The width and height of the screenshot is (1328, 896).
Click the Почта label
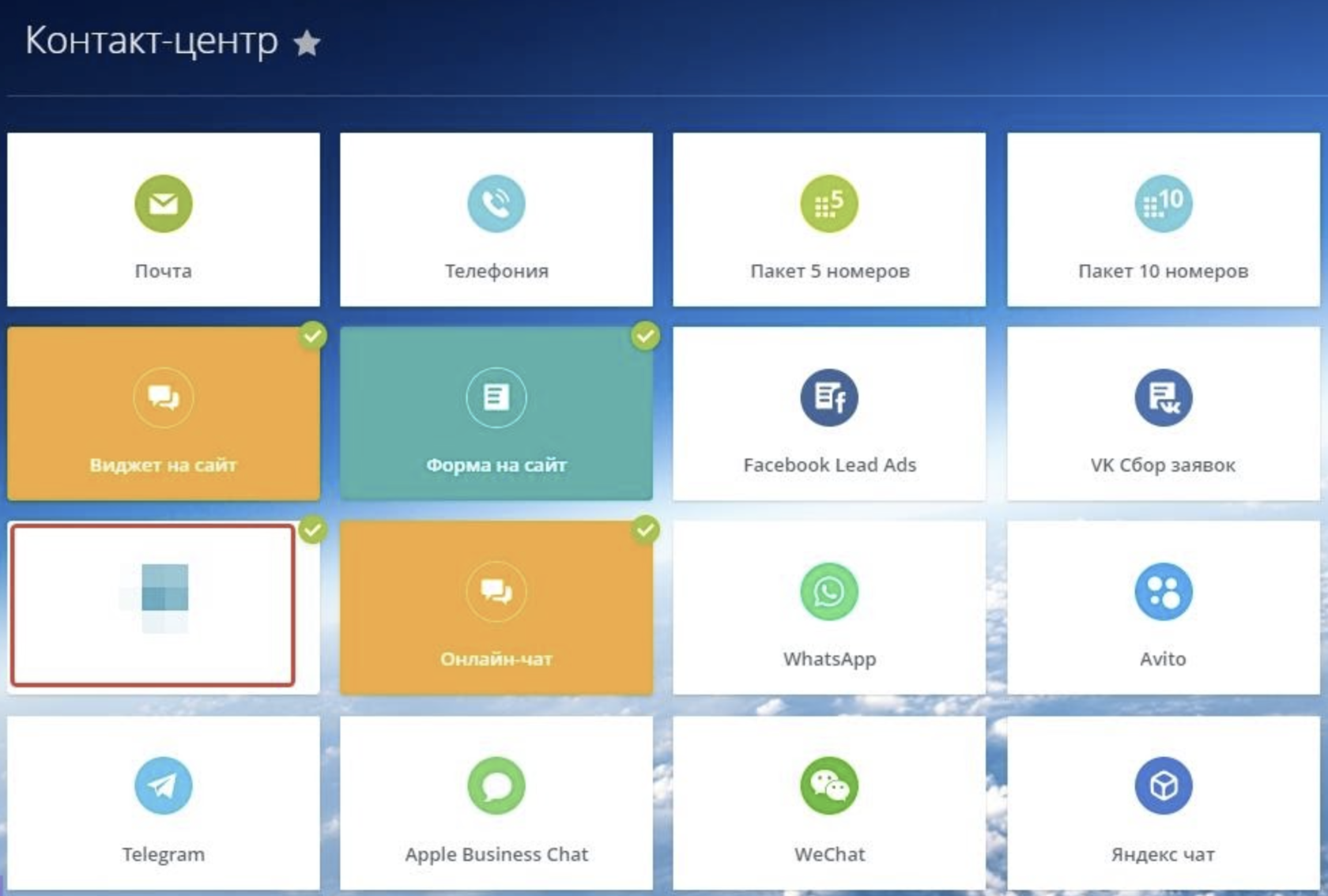[164, 271]
